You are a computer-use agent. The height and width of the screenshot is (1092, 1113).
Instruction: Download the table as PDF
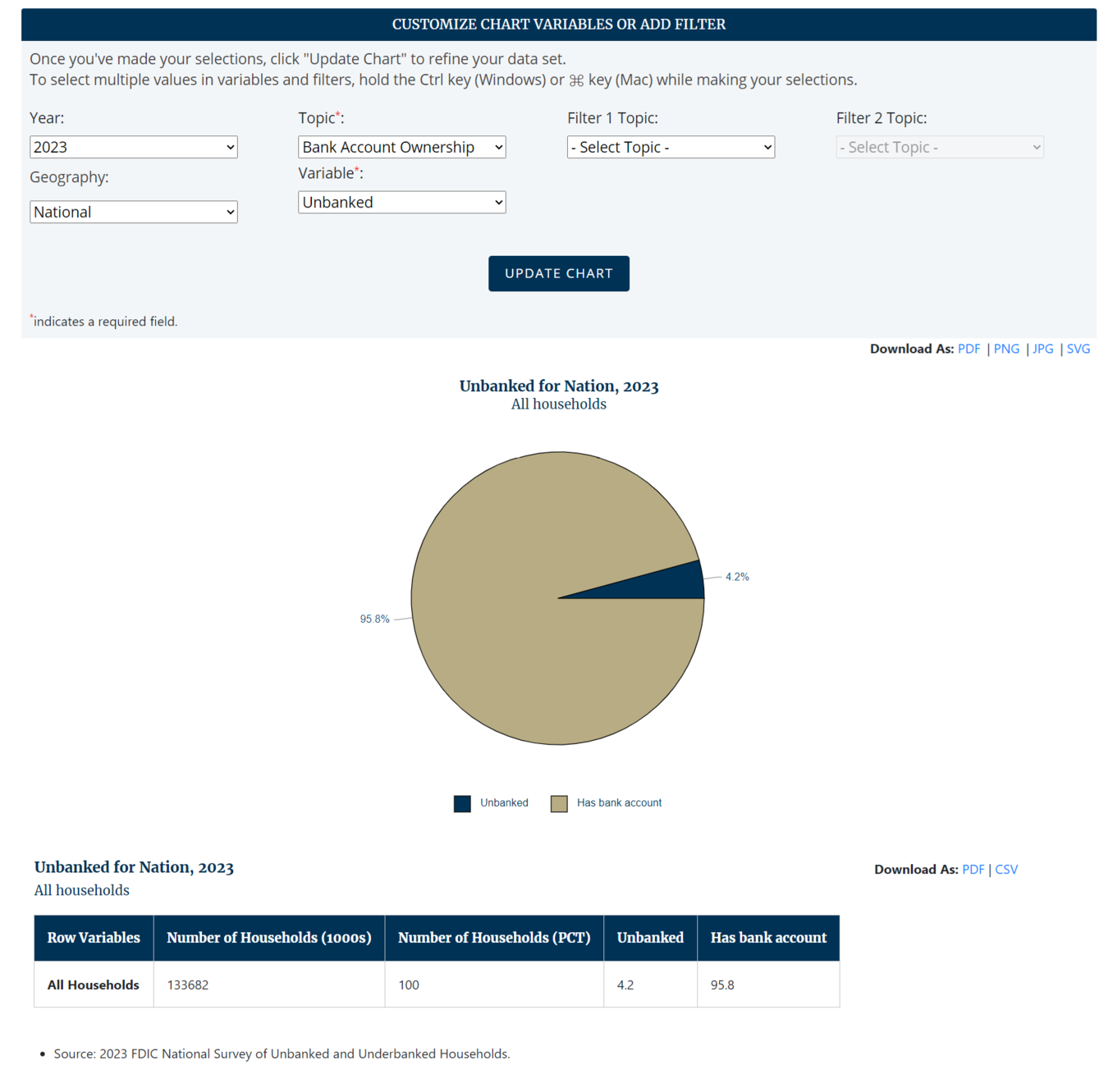pos(973,870)
